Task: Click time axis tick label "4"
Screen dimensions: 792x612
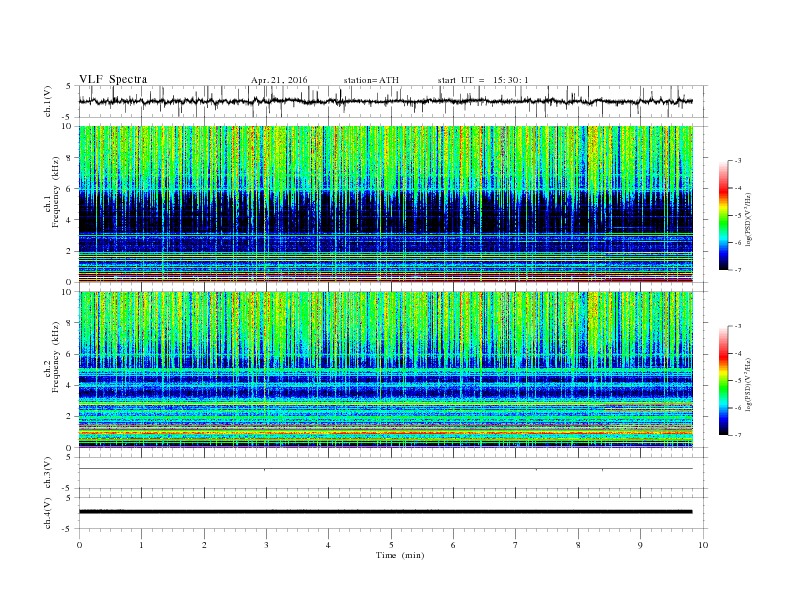Action: [x=328, y=545]
